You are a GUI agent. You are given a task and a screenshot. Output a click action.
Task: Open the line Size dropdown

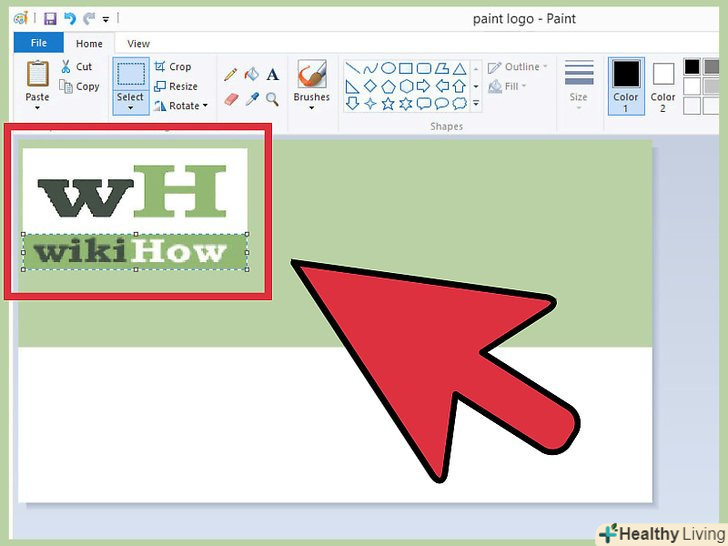(x=578, y=86)
